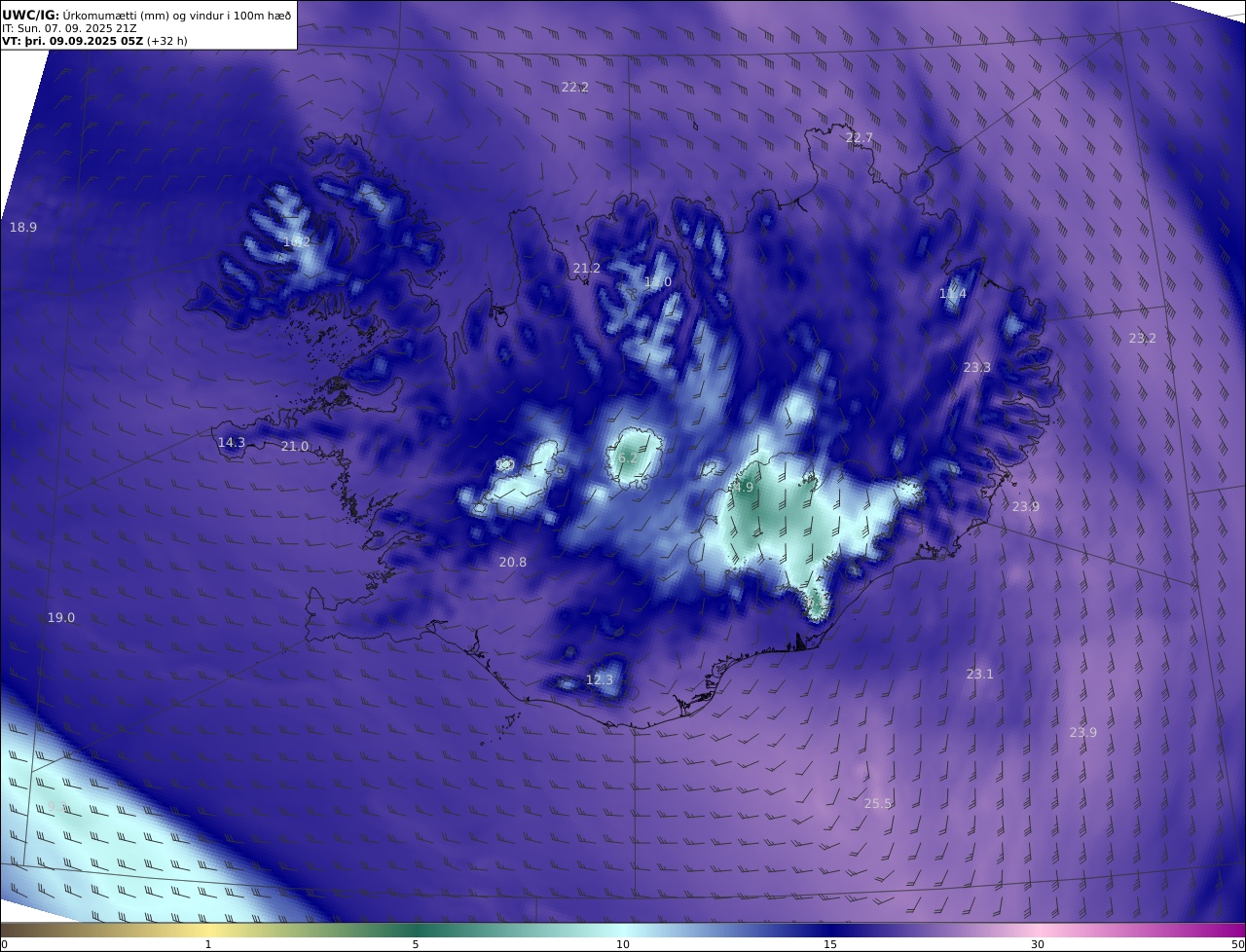This screenshot has height=952, width=1246.
Task: Click the colorbar tick label 1
Action: click(x=208, y=945)
